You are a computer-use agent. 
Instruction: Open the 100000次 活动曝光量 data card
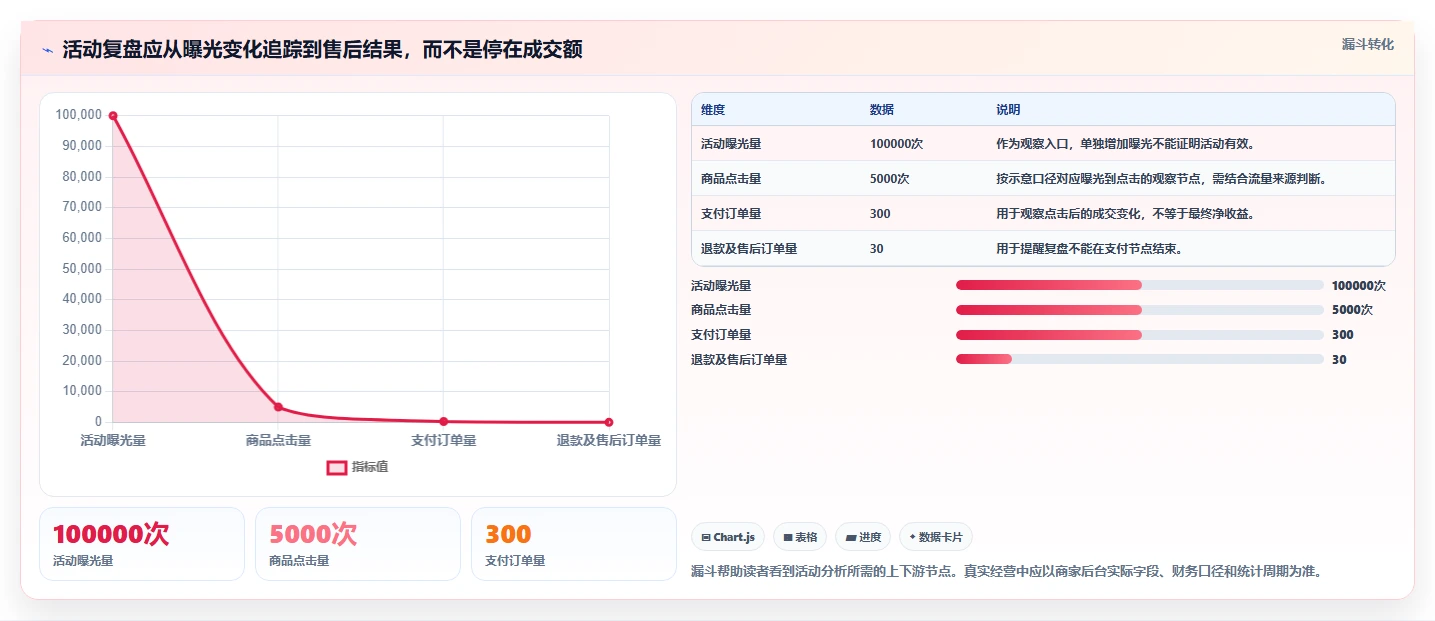pos(142,544)
